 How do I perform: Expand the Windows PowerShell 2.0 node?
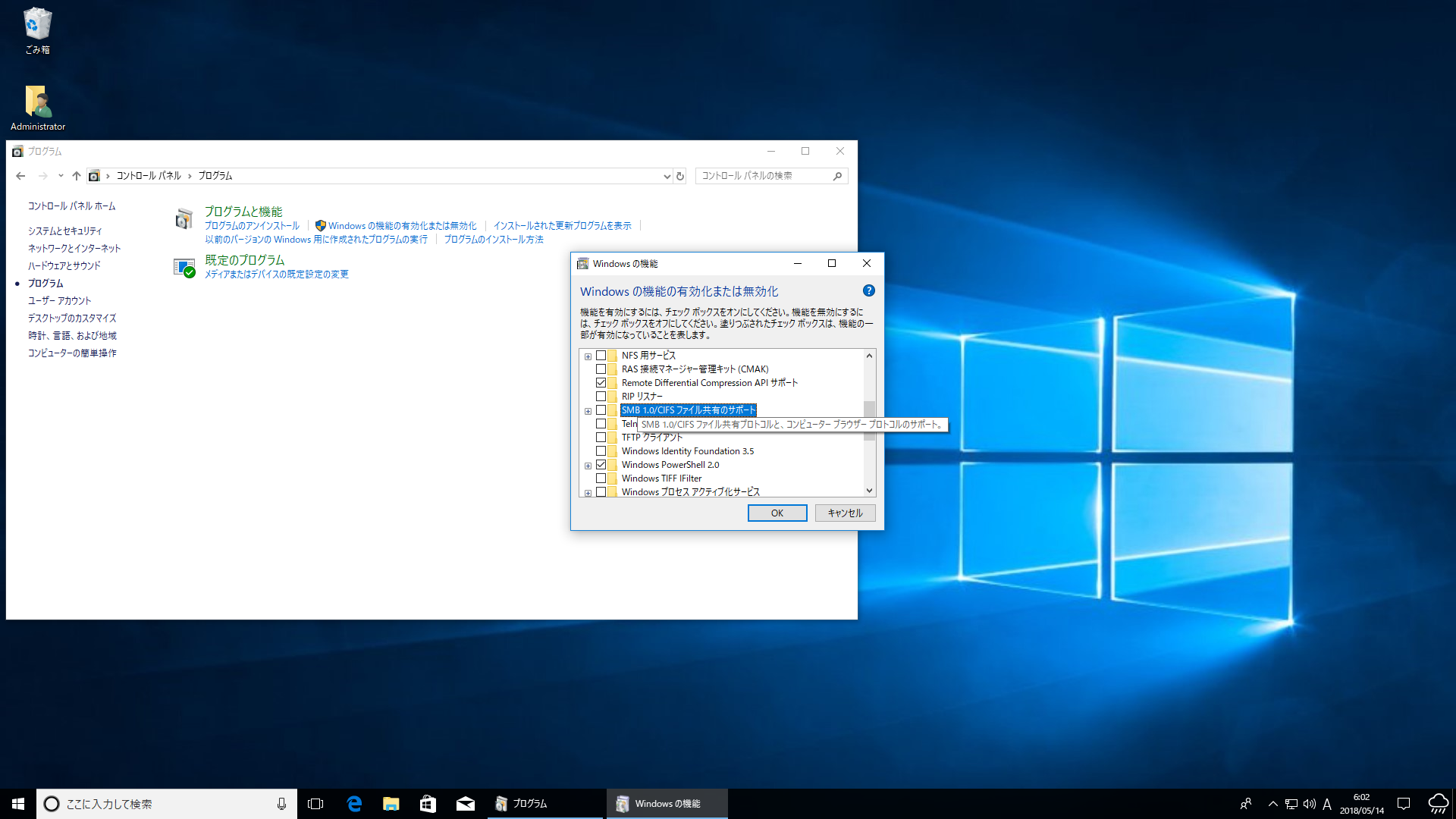pos(588,466)
